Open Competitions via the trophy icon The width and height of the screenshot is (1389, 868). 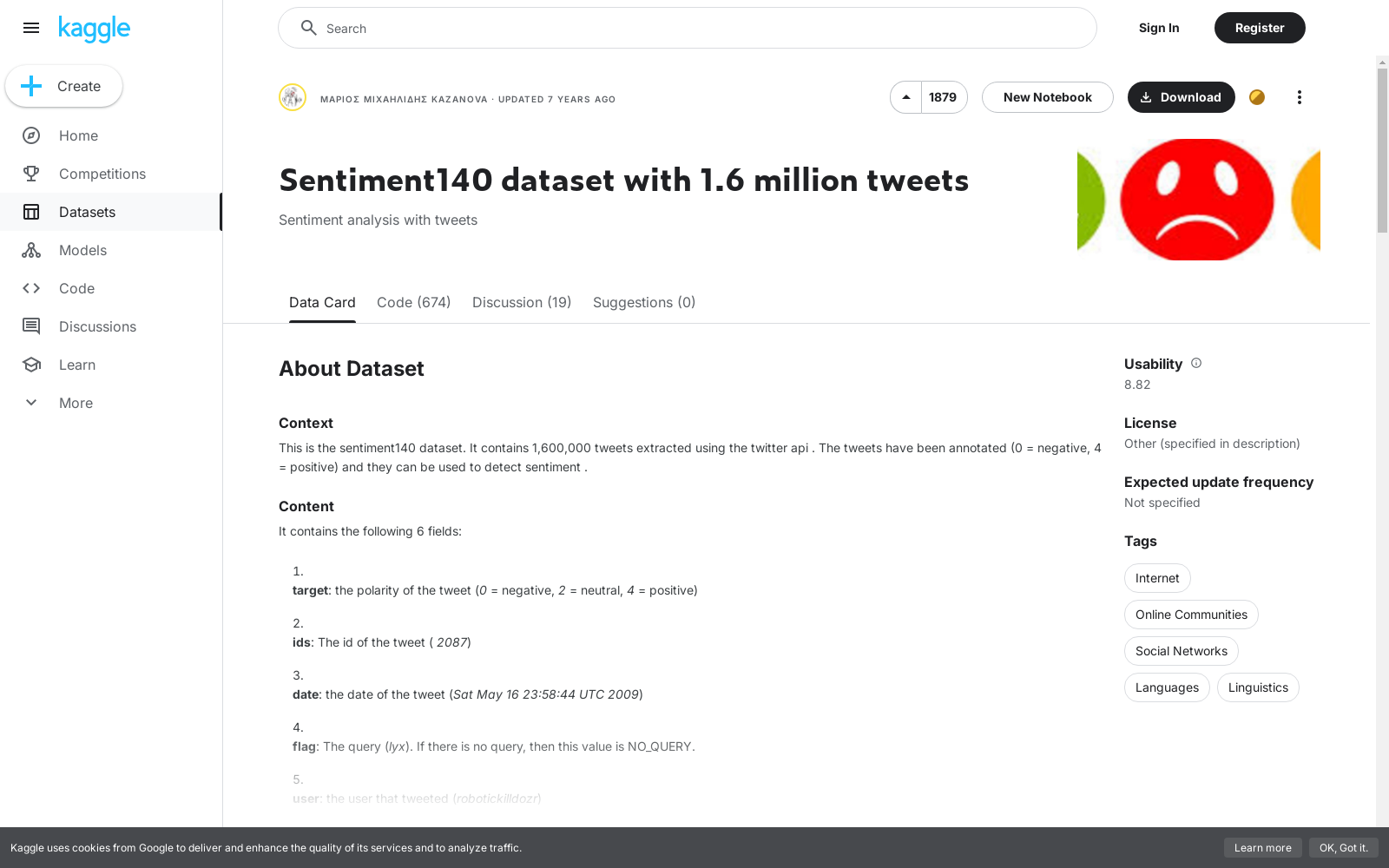(x=31, y=174)
